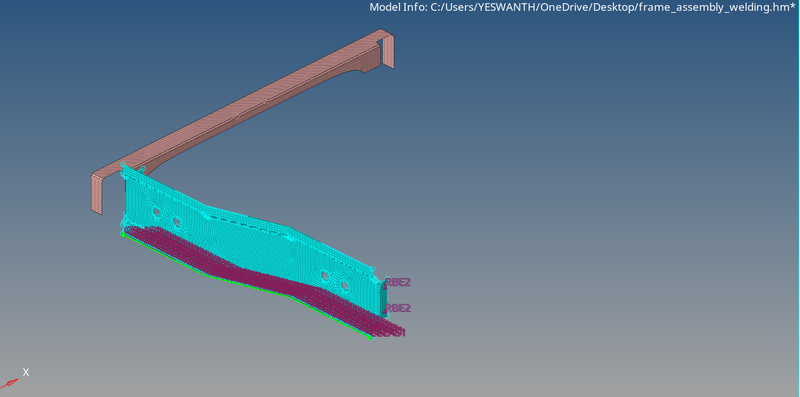Screen dimensions: 800x397
Task: Pick the left-most hole in the cyan plate
Action: point(157,212)
